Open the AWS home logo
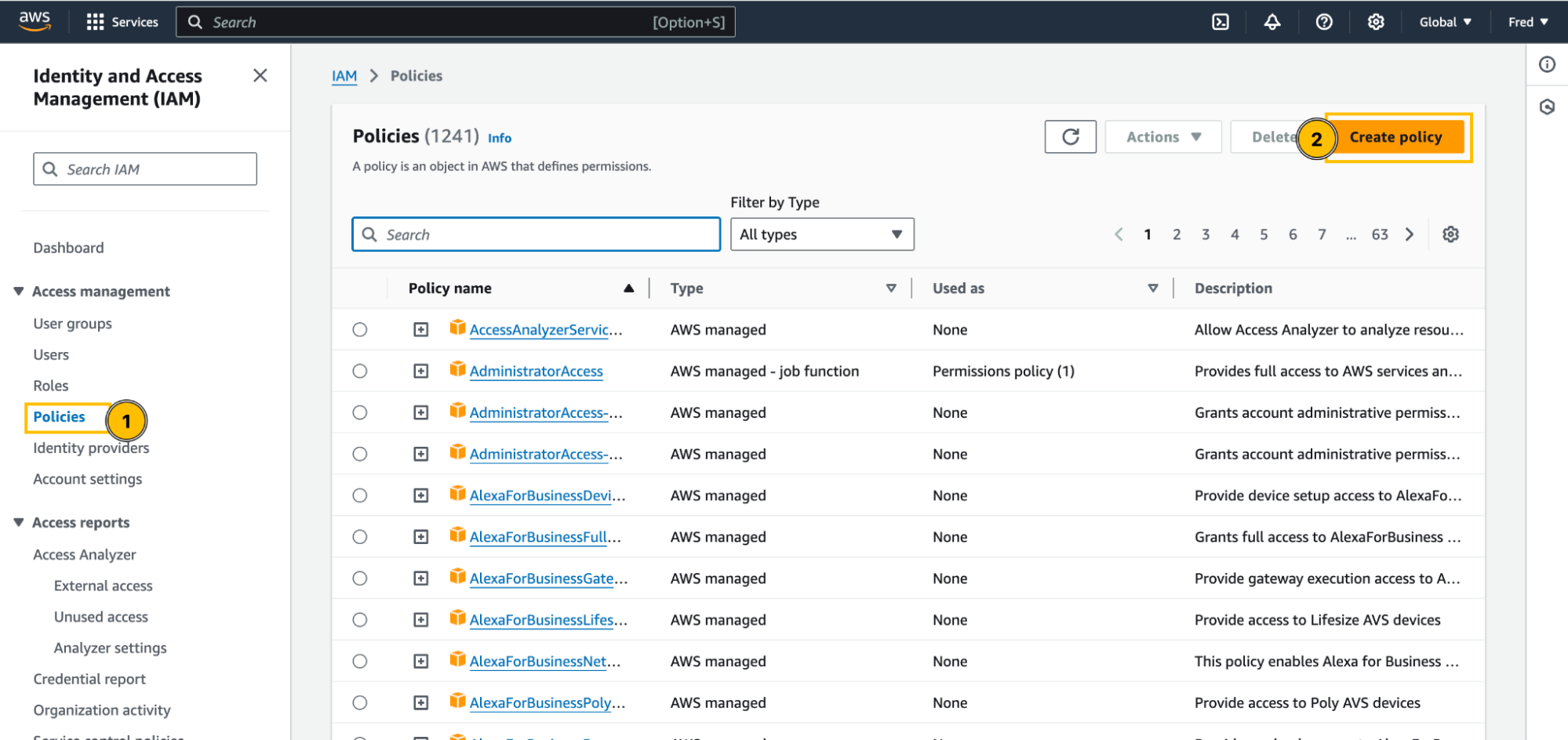The height and width of the screenshot is (740, 1568). click(35, 21)
